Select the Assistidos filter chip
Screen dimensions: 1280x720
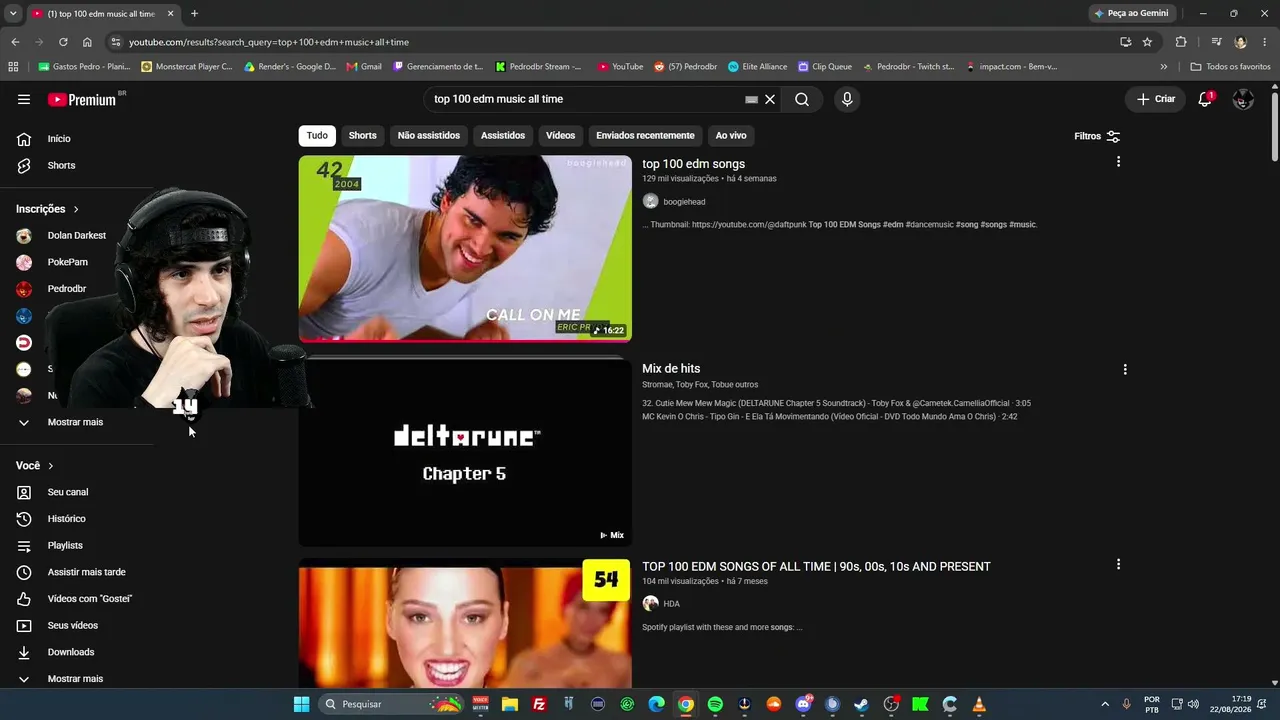[x=503, y=135]
